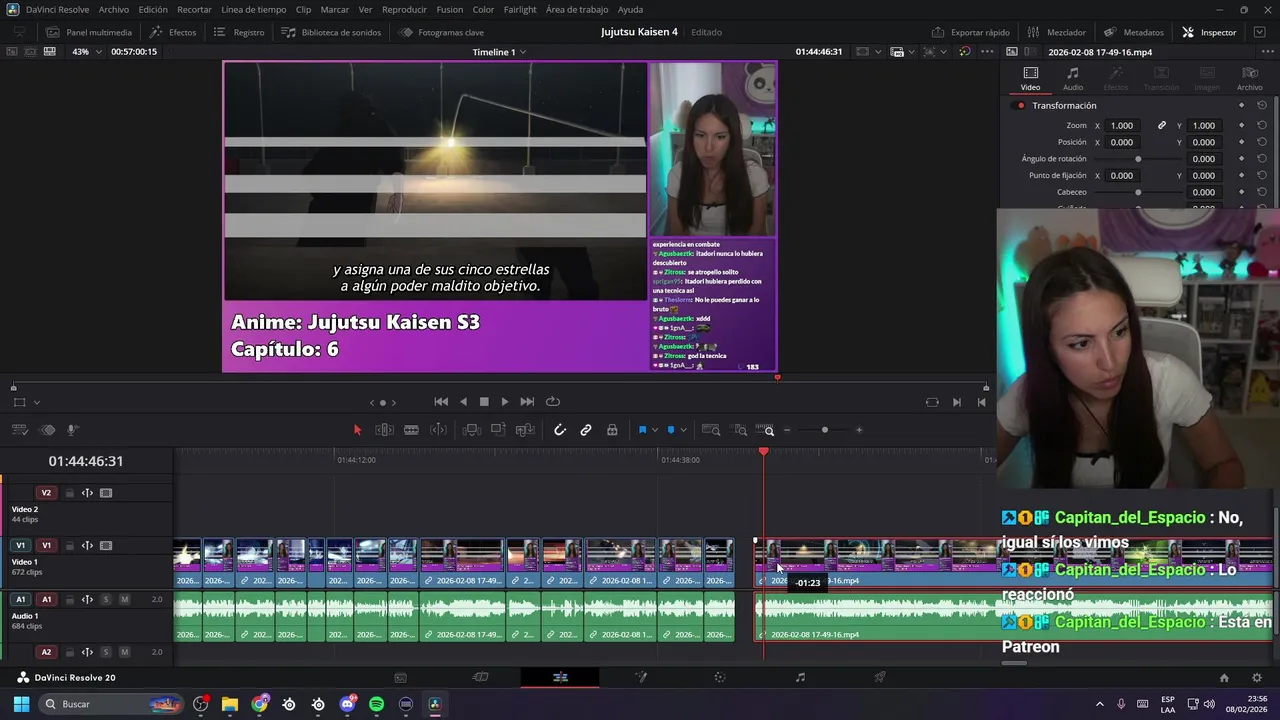This screenshot has width=1280, height=720.
Task: Mute the Audio 1 track
Action: [124, 600]
